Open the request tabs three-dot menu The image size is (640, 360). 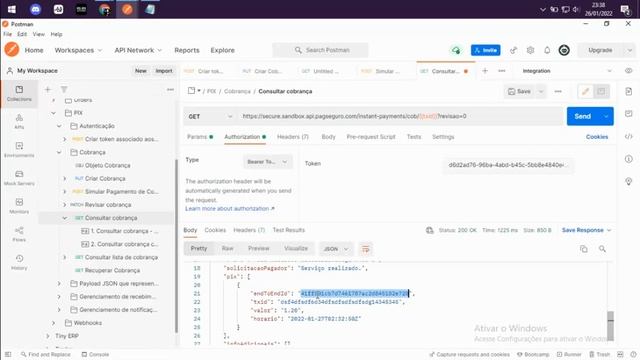(x=502, y=71)
